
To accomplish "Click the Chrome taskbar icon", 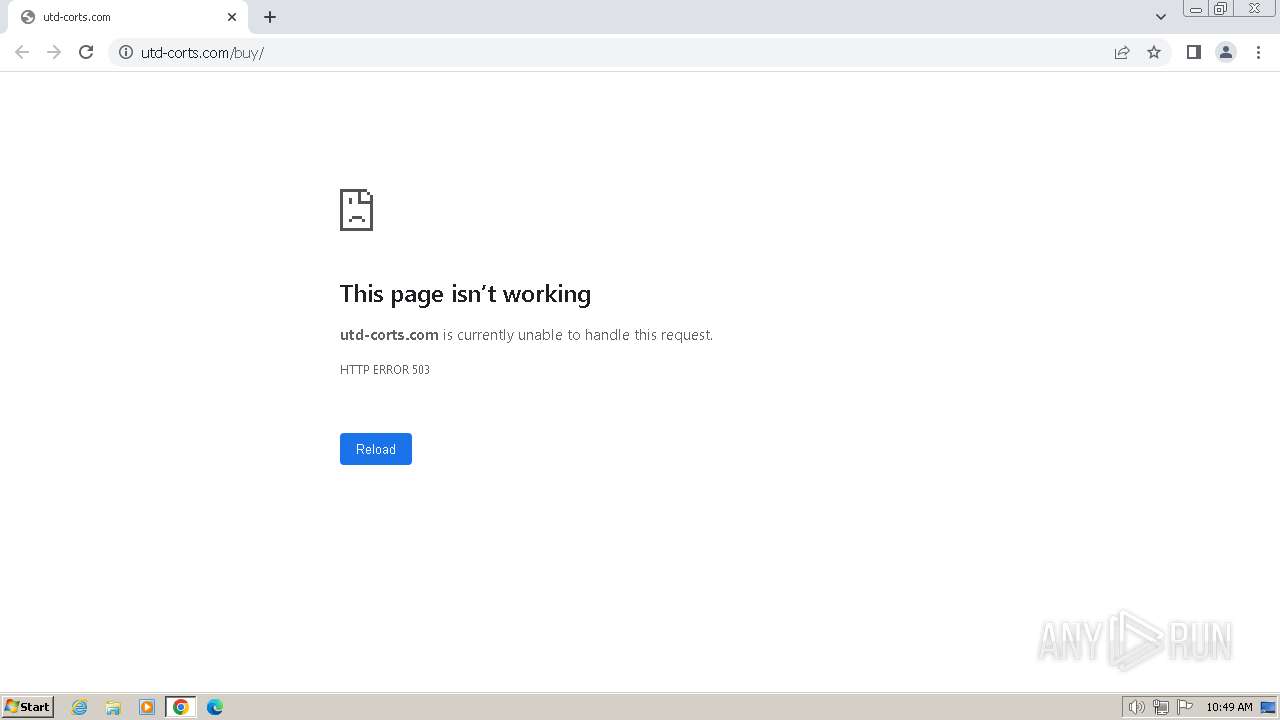I will pos(181,707).
